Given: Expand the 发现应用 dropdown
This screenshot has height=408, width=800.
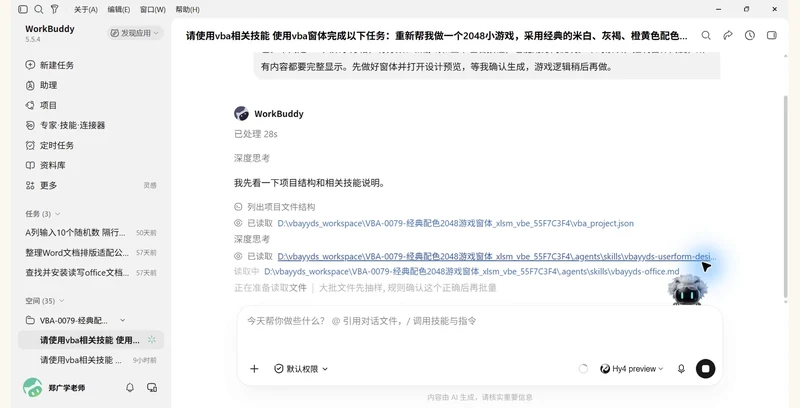Looking at the screenshot, I should tap(135, 33).
